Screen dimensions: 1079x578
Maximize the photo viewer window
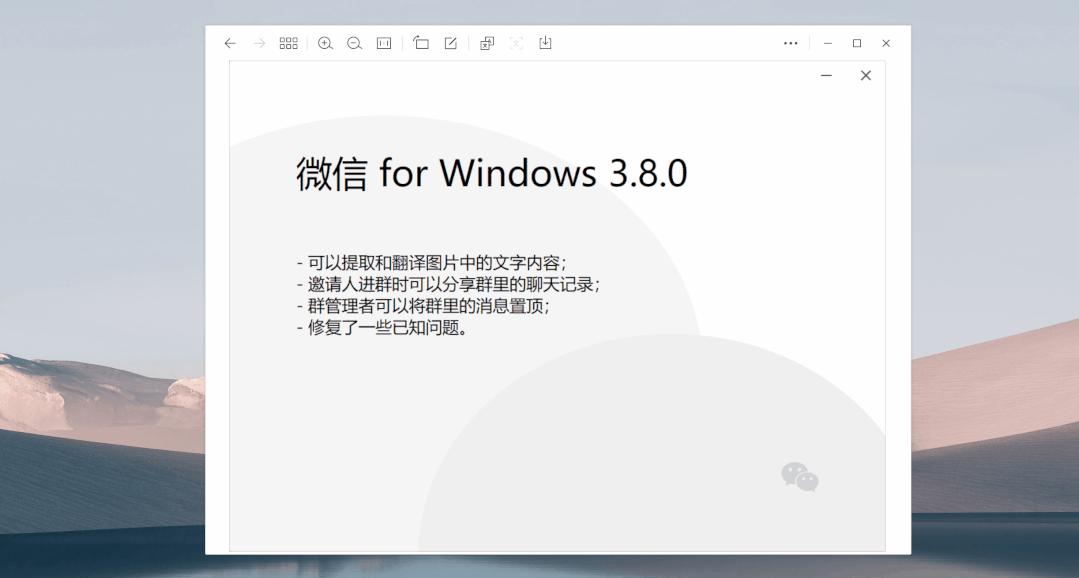[x=855, y=43]
